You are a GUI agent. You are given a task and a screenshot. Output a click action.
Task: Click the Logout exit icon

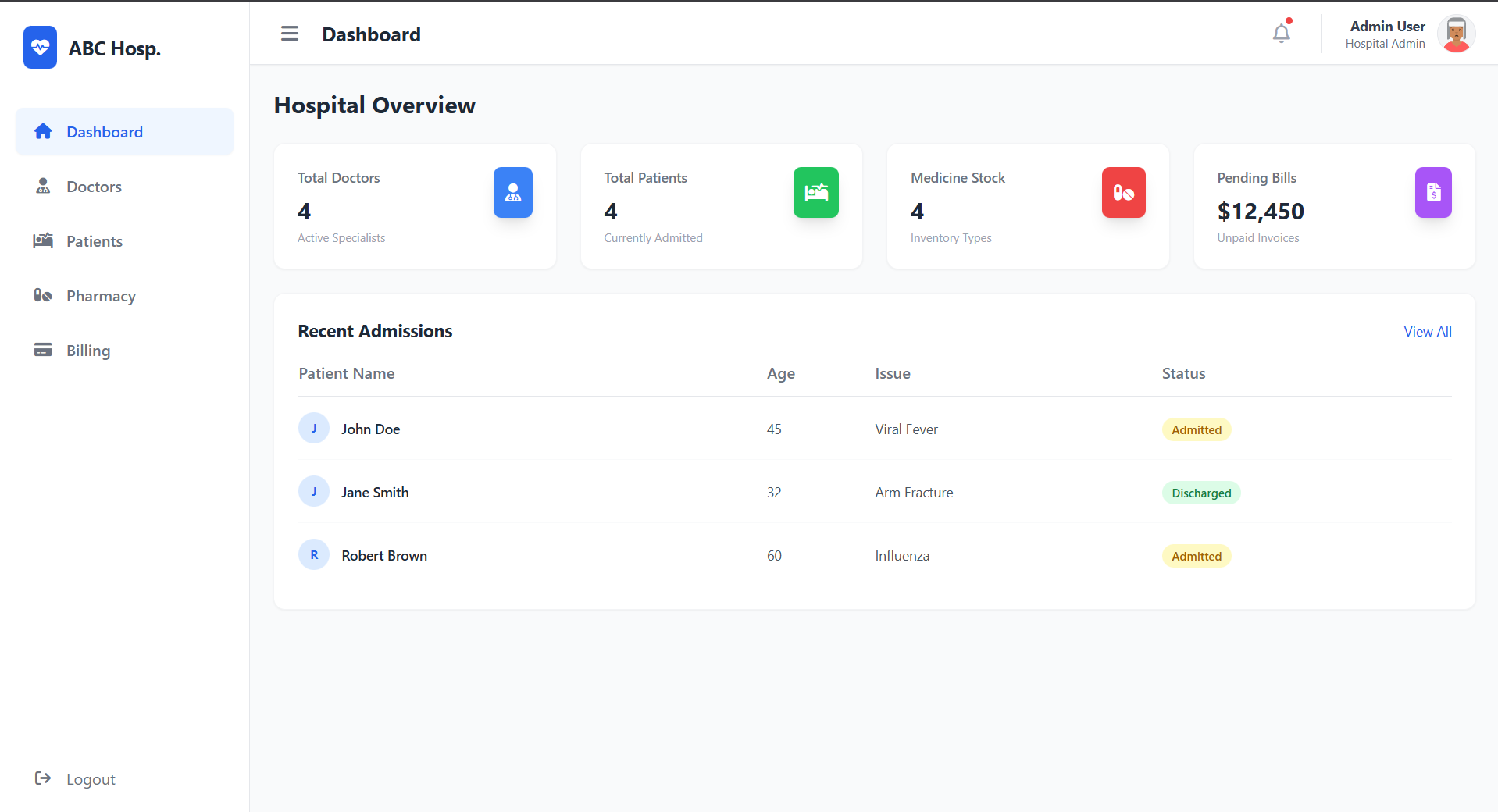click(x=43, y=778)
